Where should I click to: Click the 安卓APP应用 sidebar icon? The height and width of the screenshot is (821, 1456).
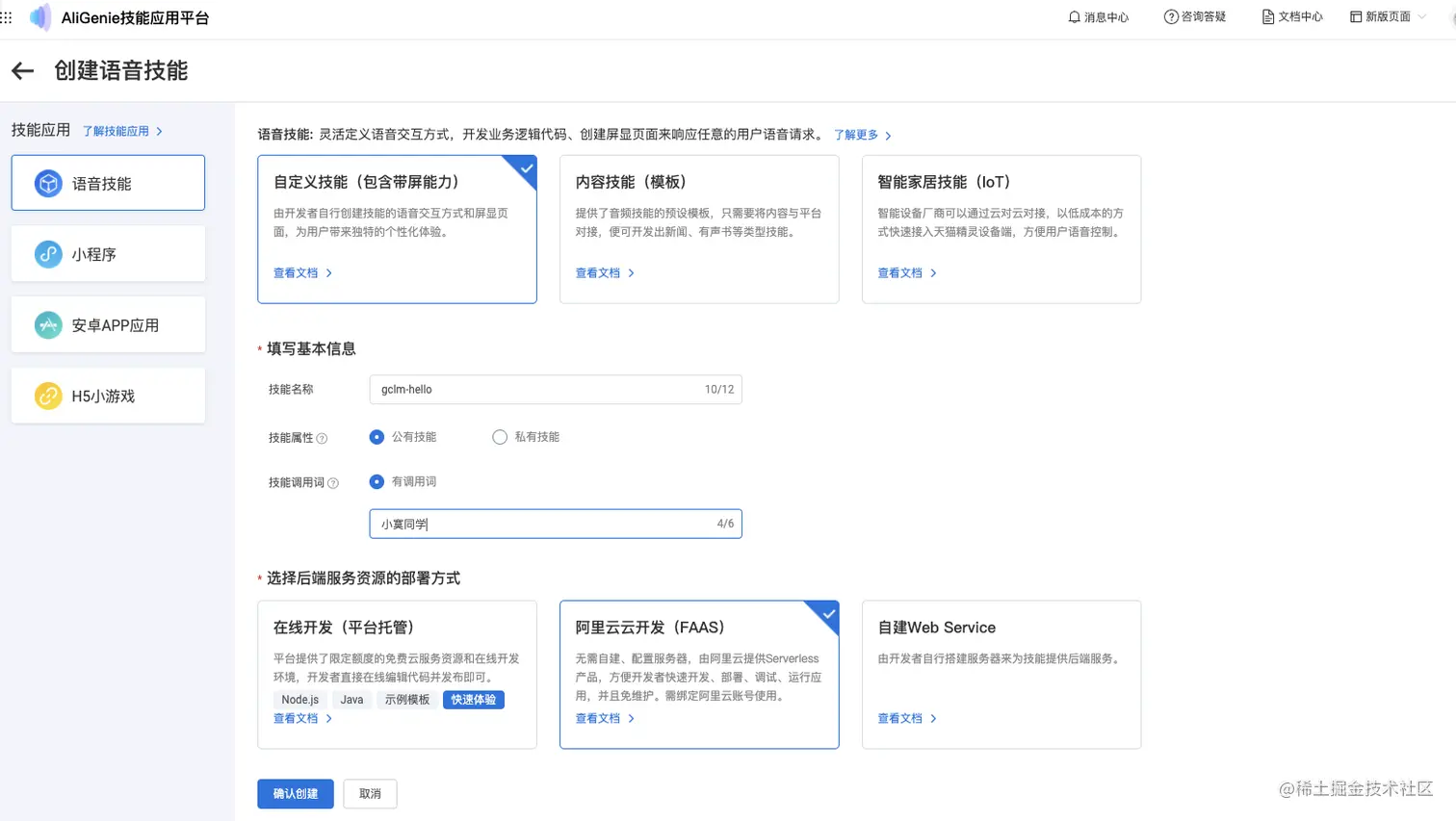(x=48, y=325)
